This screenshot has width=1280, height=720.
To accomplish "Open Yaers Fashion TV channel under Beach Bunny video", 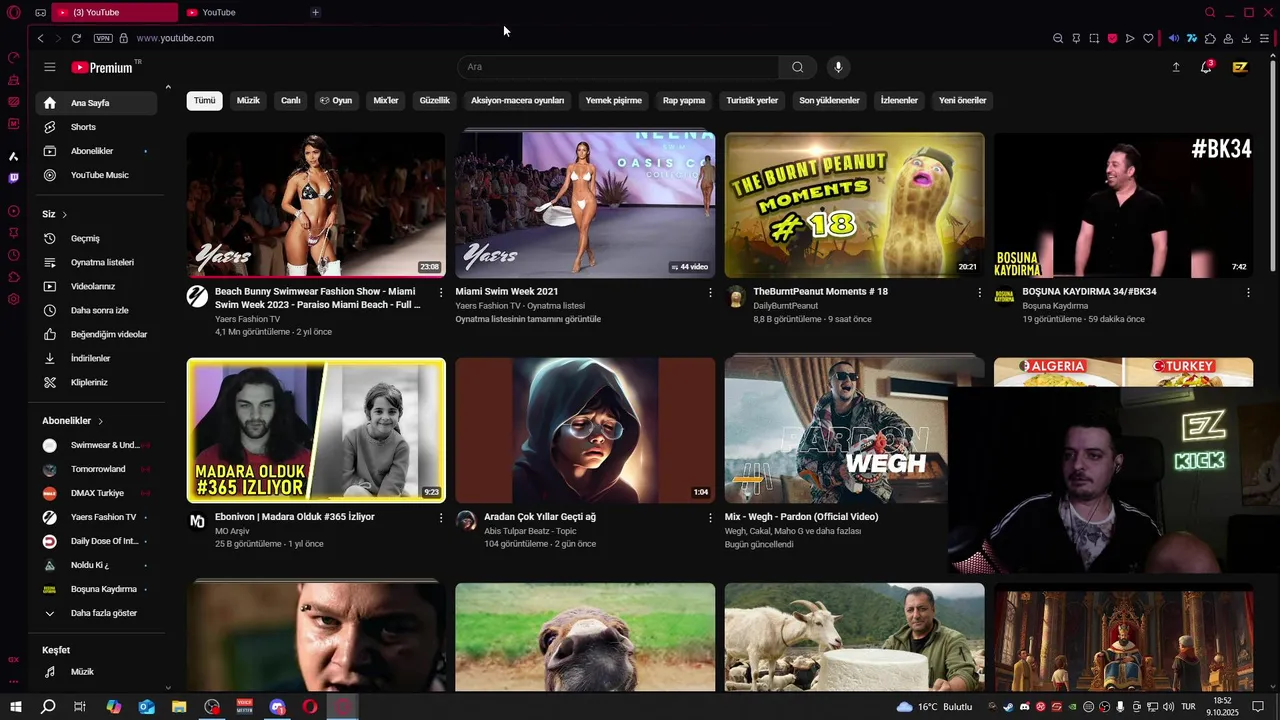I will pyautogui.click(x=247, y=319).
